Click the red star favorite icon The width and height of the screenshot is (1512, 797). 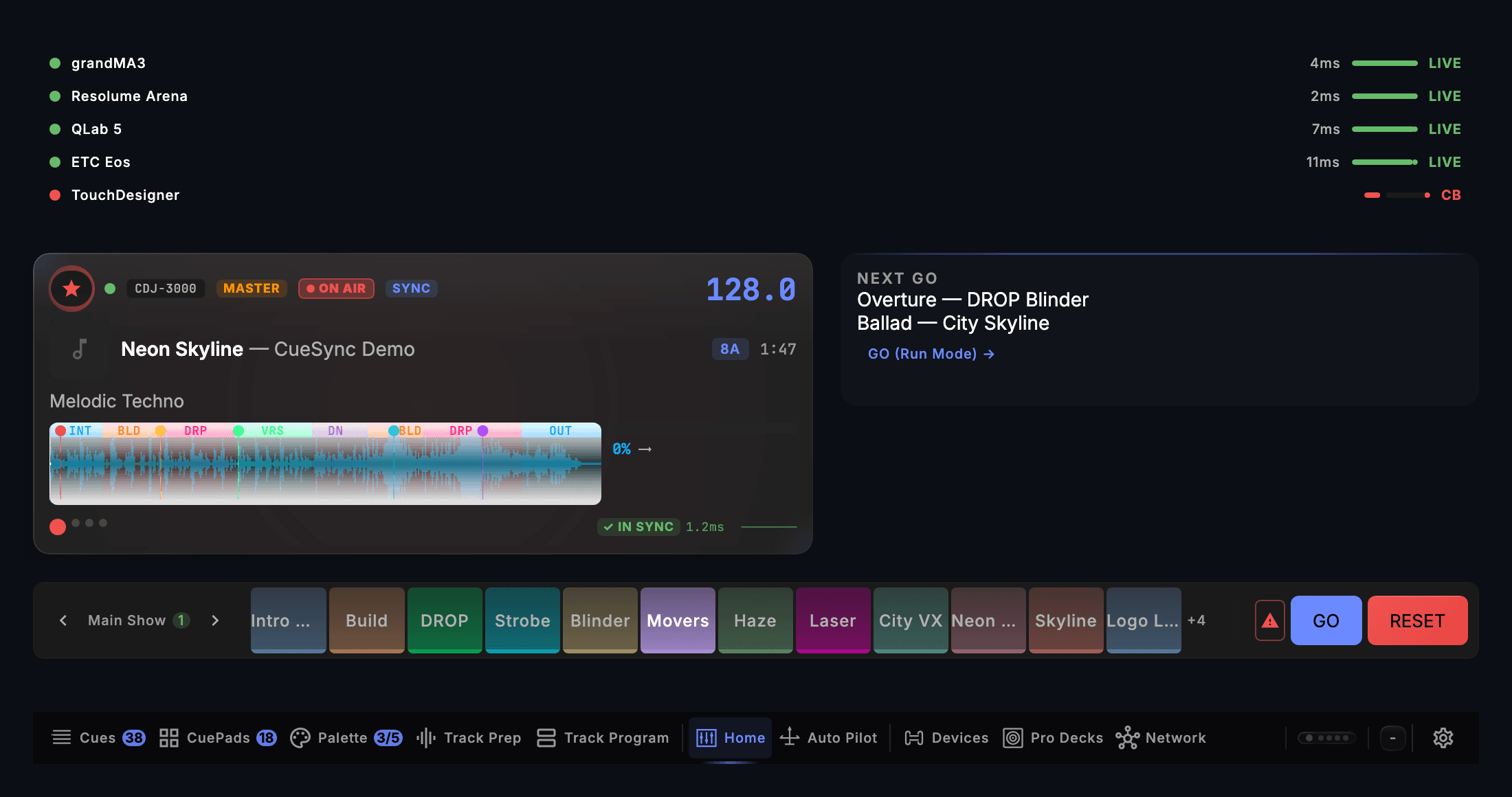[71, 289]
